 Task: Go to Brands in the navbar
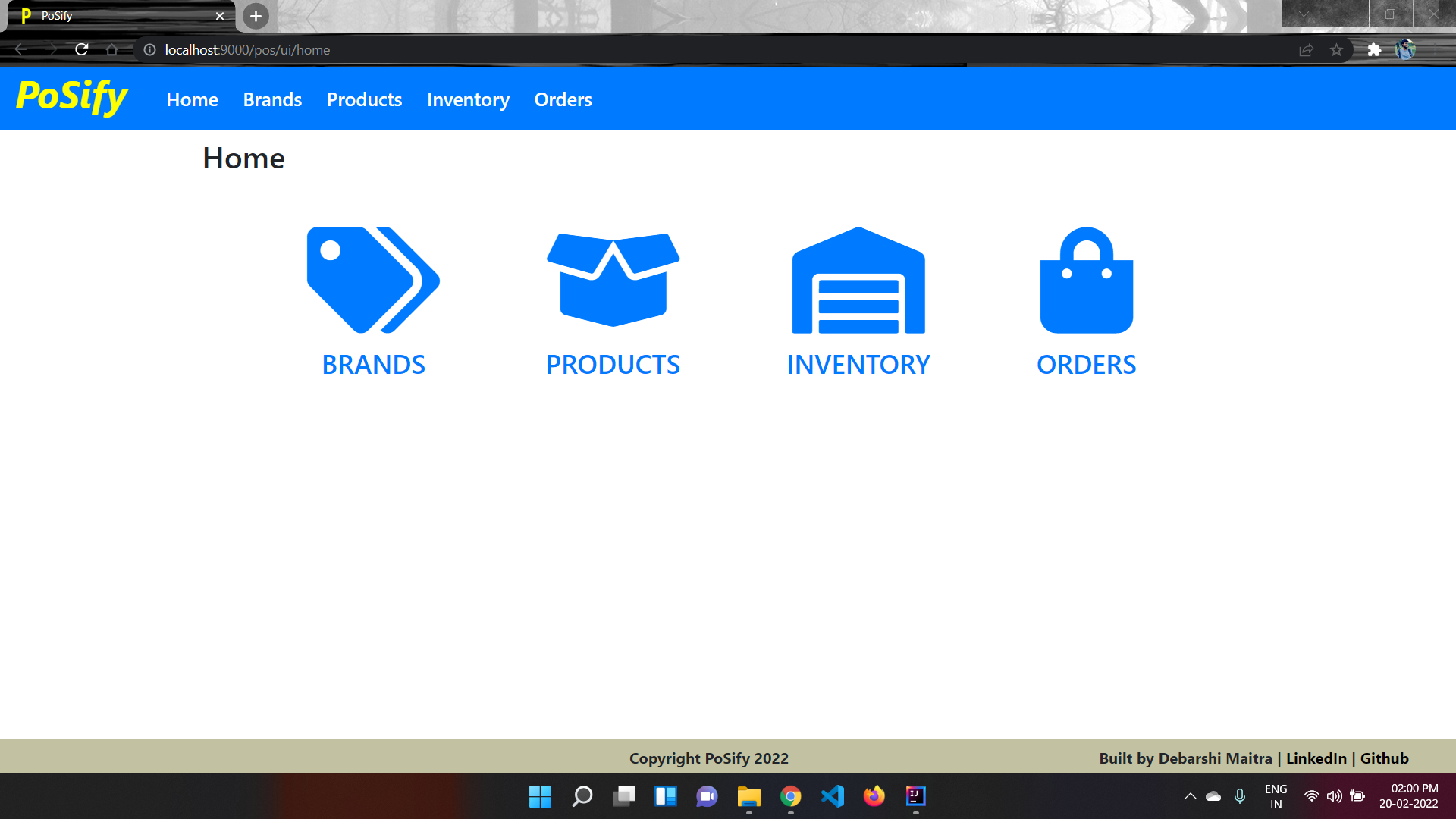(272, 99)
